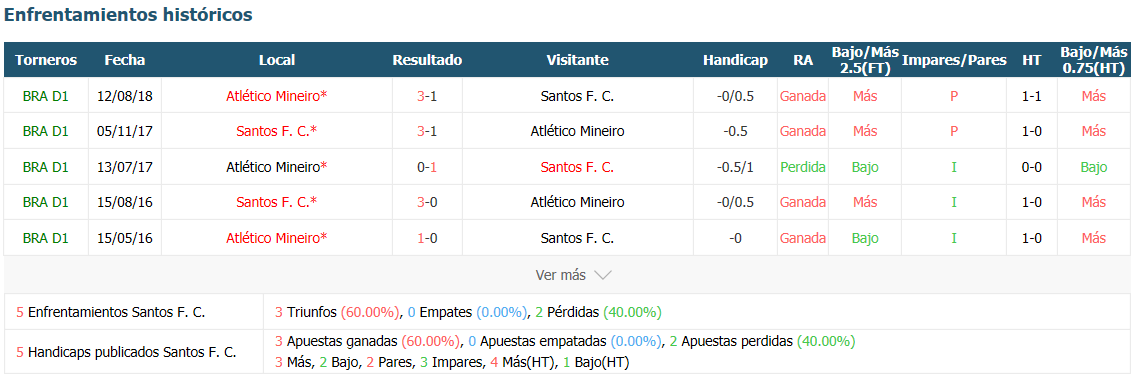This screenshot has height=376, width=1134.
Task: Open Atlético Mineiro in the 12/08/18 row
Action: (276, 95)
